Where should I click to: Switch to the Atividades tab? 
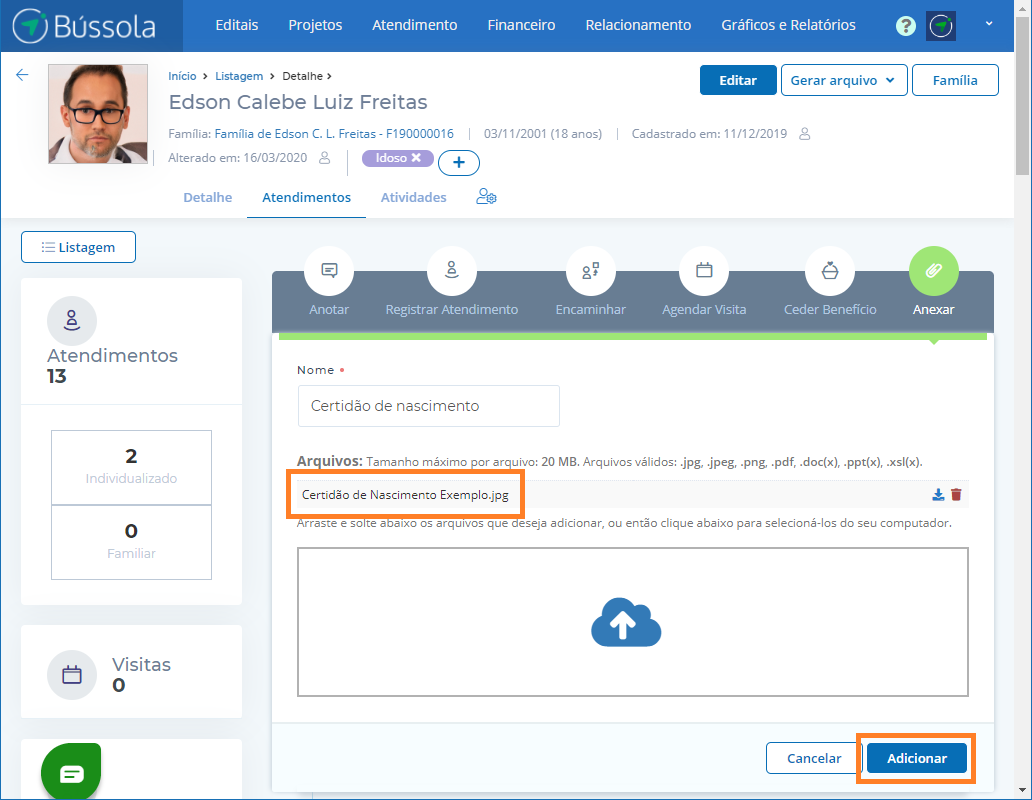[413, 197]
